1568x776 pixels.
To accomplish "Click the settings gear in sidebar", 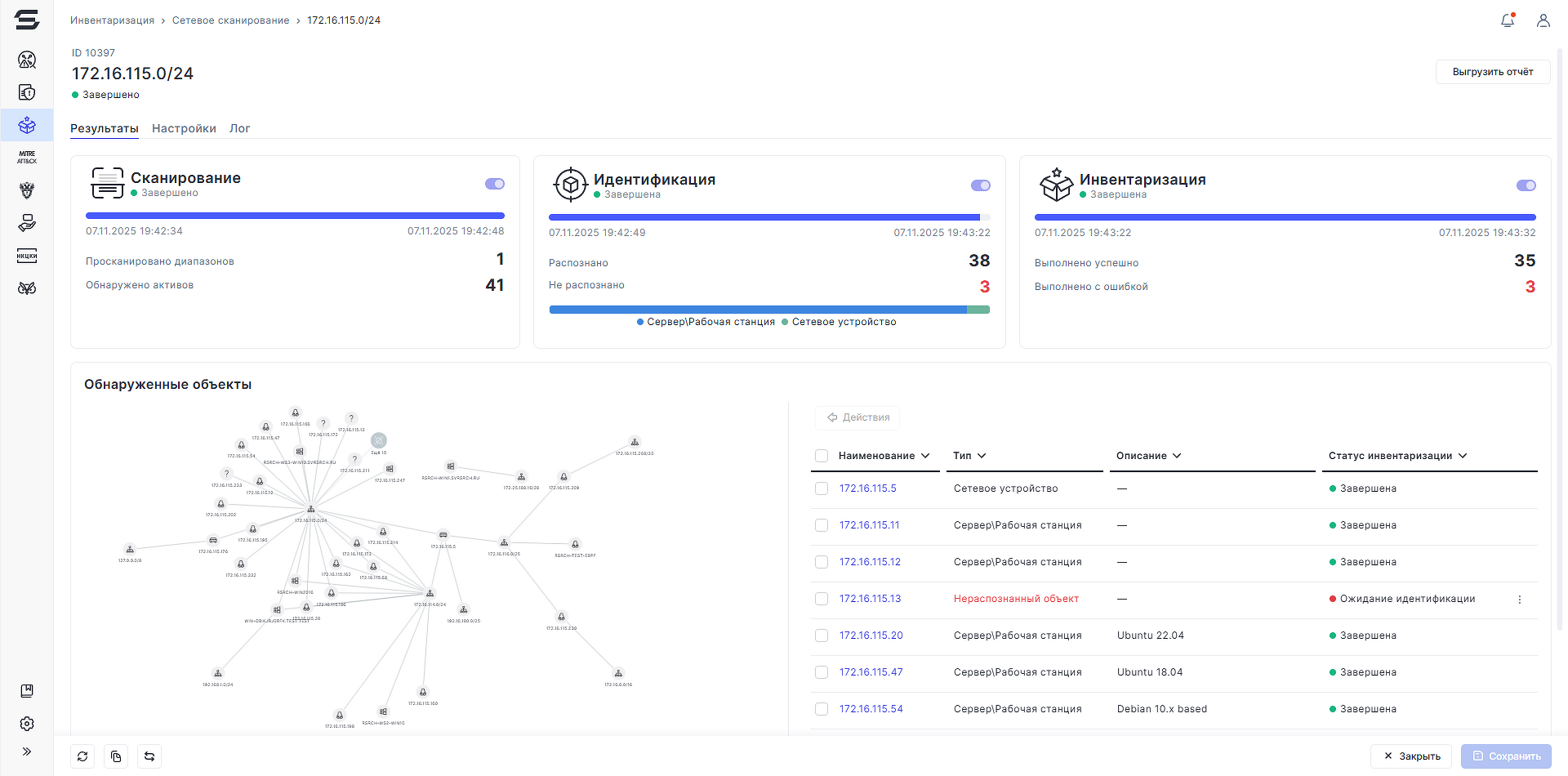I will (x=27, y=724).
